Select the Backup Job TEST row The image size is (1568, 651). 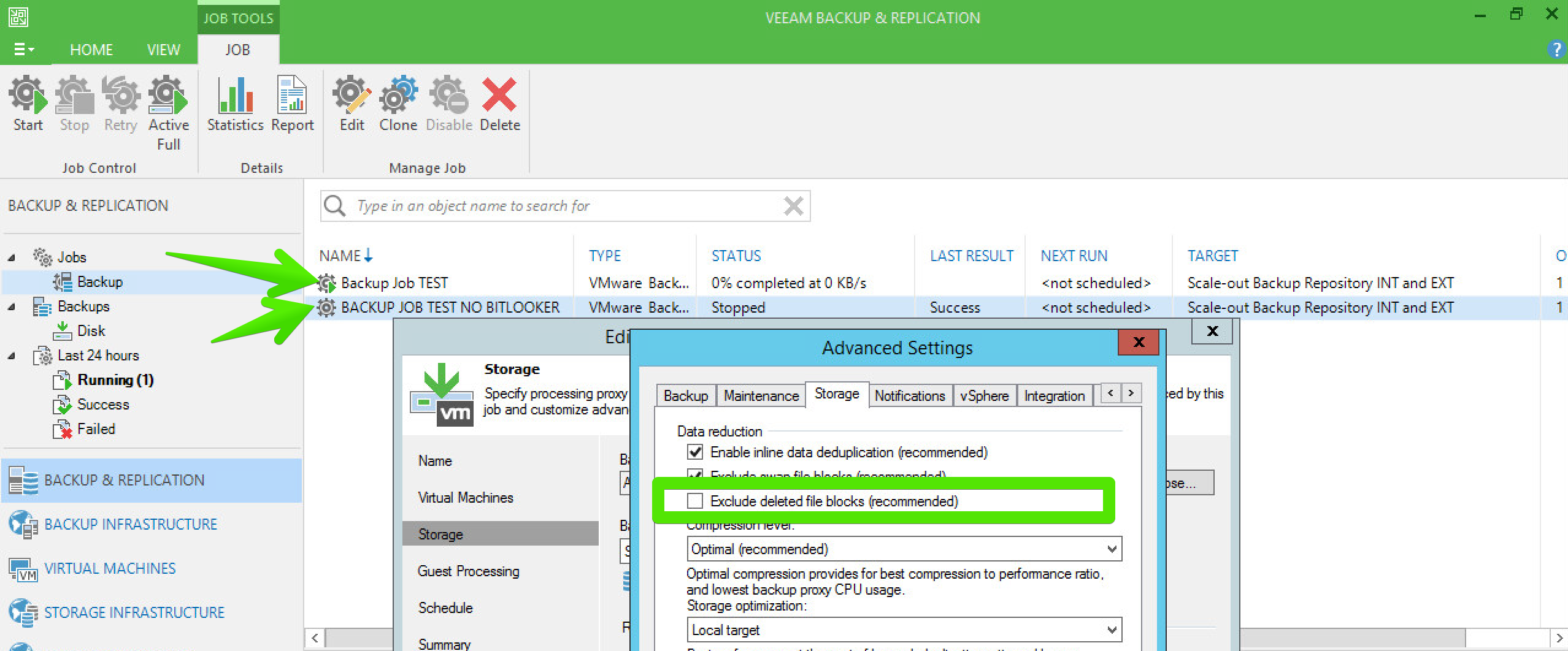[936, 283]
